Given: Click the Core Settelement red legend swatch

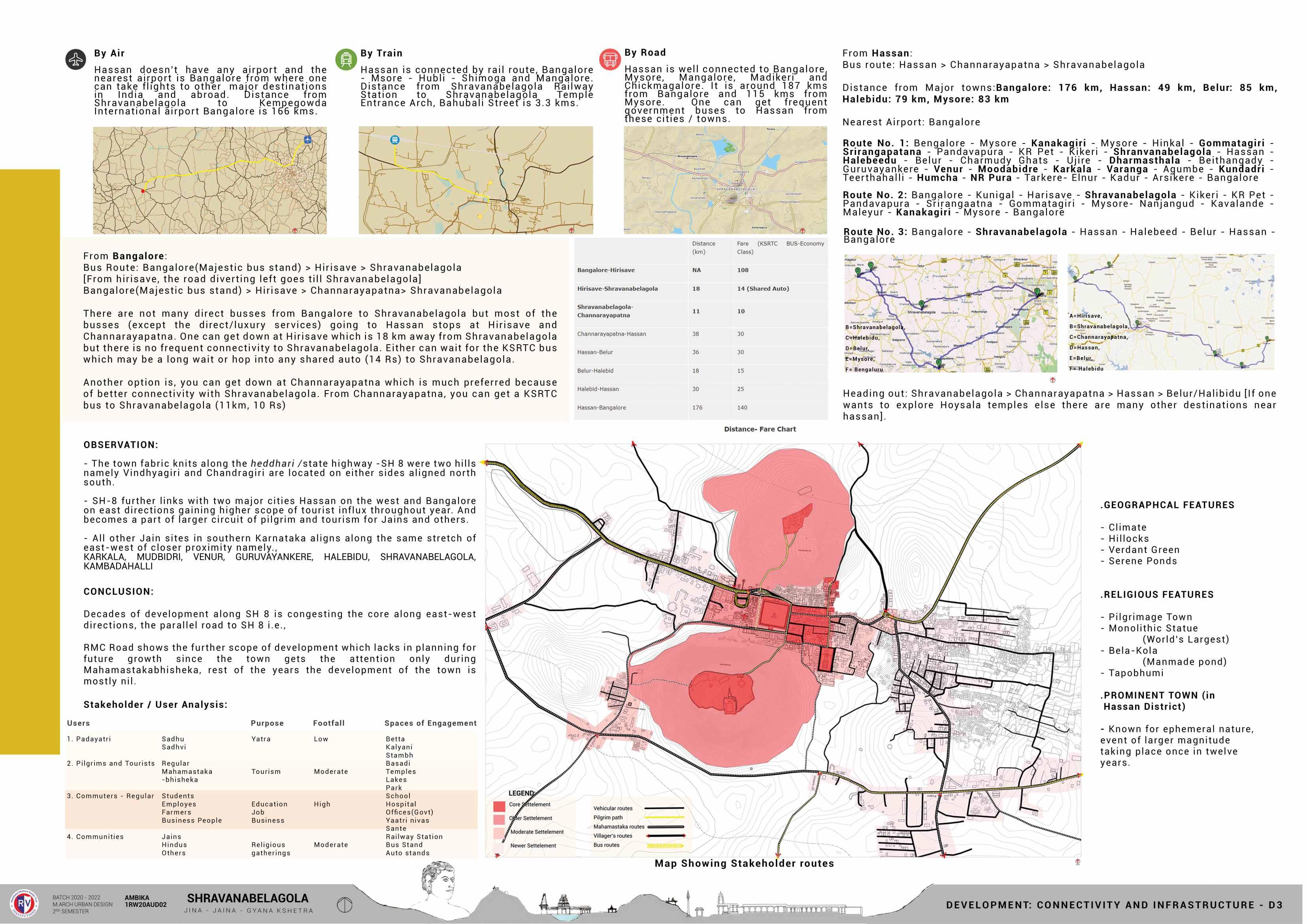Looking at the screenshot, I should [x=499, y=806].
